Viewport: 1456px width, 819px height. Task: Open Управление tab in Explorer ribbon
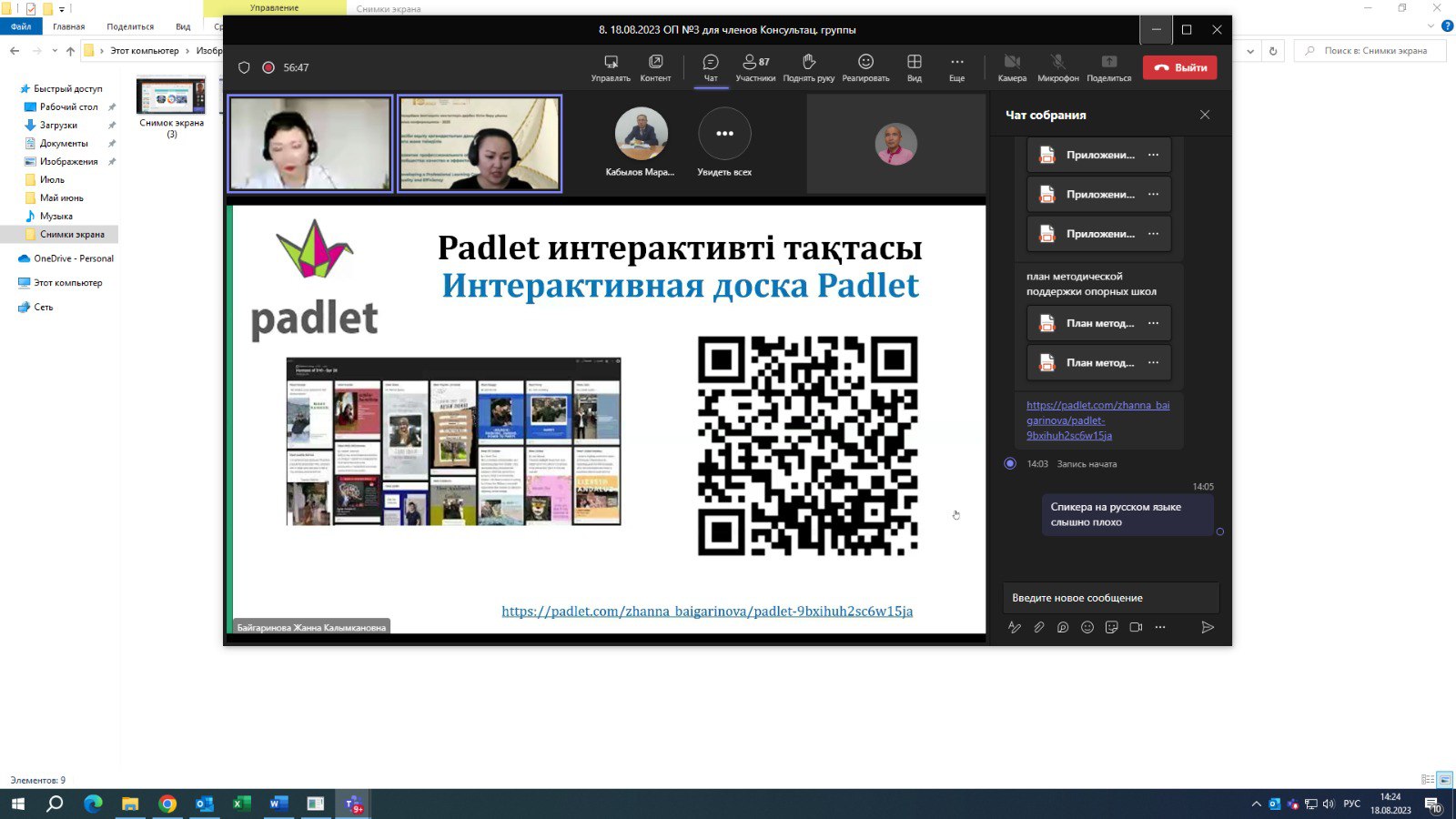click(x=274, y=8)
